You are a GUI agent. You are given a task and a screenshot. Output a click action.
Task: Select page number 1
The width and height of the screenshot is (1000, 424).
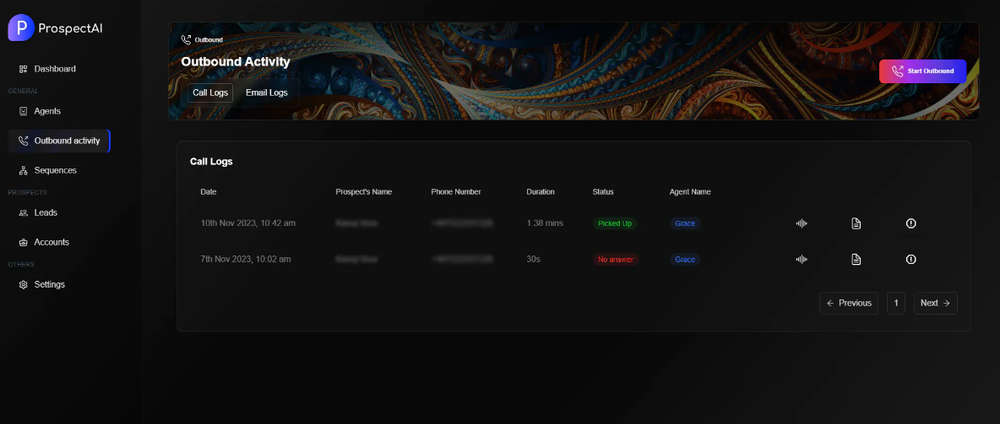[x=895, y=303]
